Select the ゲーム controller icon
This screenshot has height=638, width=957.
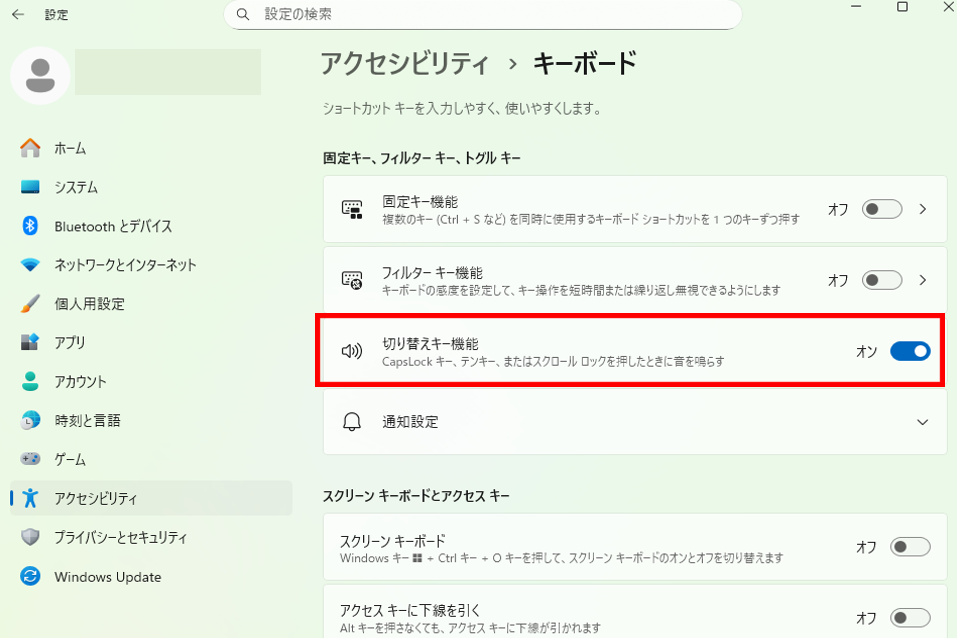[x=31, y=460]
